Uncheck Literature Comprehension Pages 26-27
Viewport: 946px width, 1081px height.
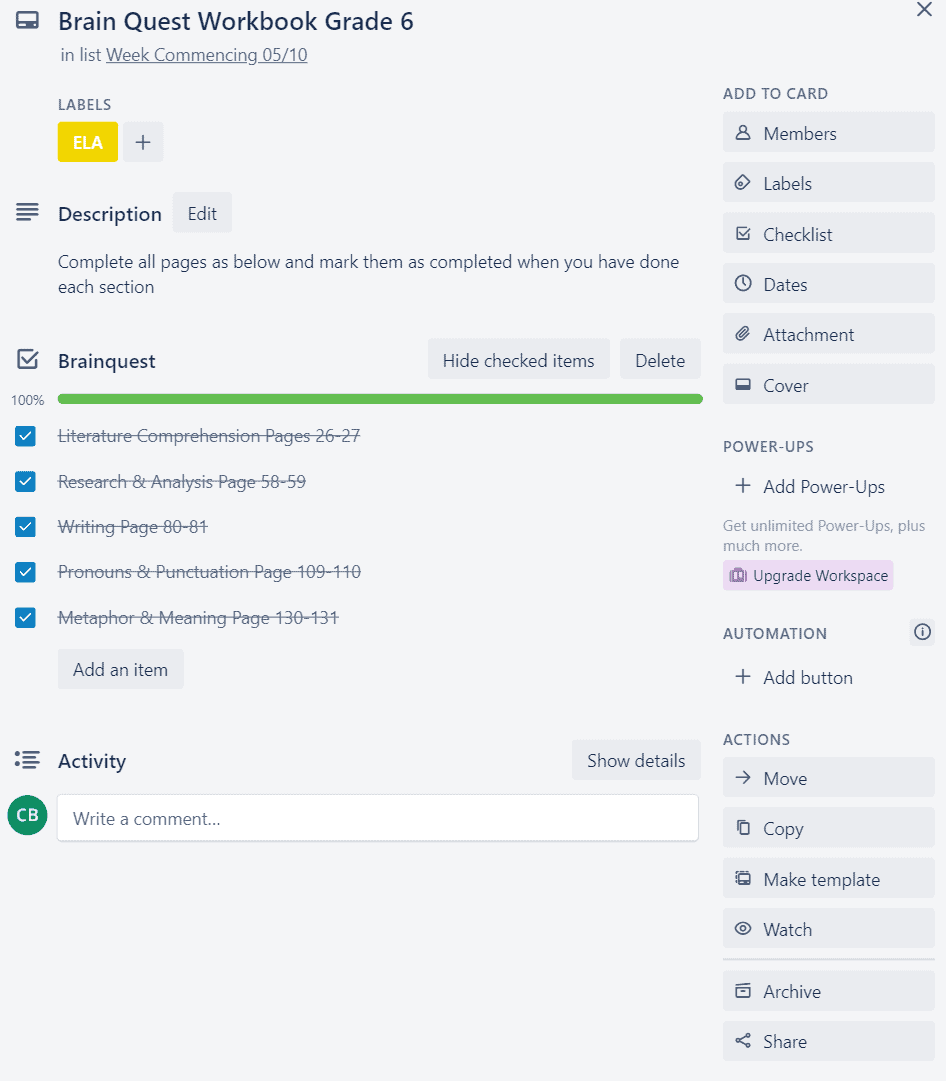(26, 436)
